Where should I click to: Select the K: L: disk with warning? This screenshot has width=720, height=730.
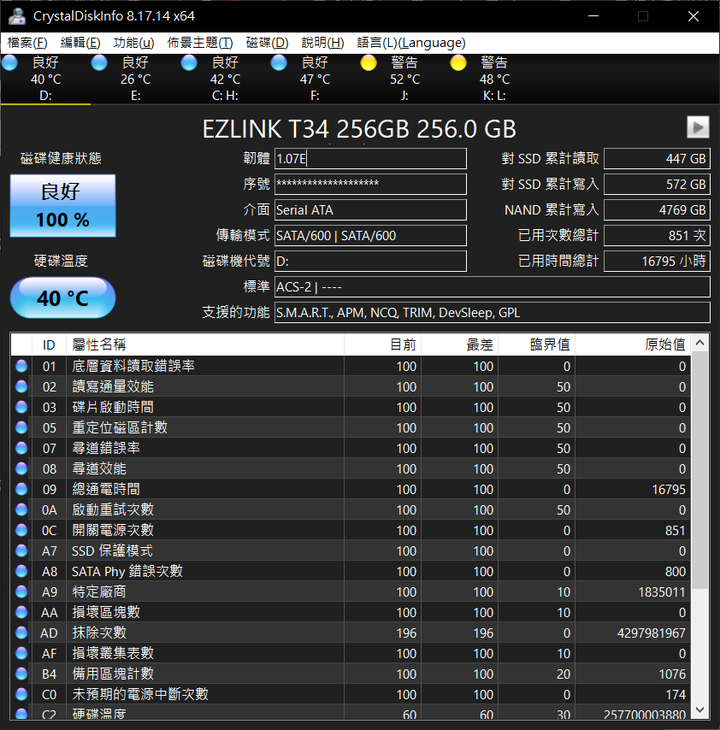click(x=495, y=79)
